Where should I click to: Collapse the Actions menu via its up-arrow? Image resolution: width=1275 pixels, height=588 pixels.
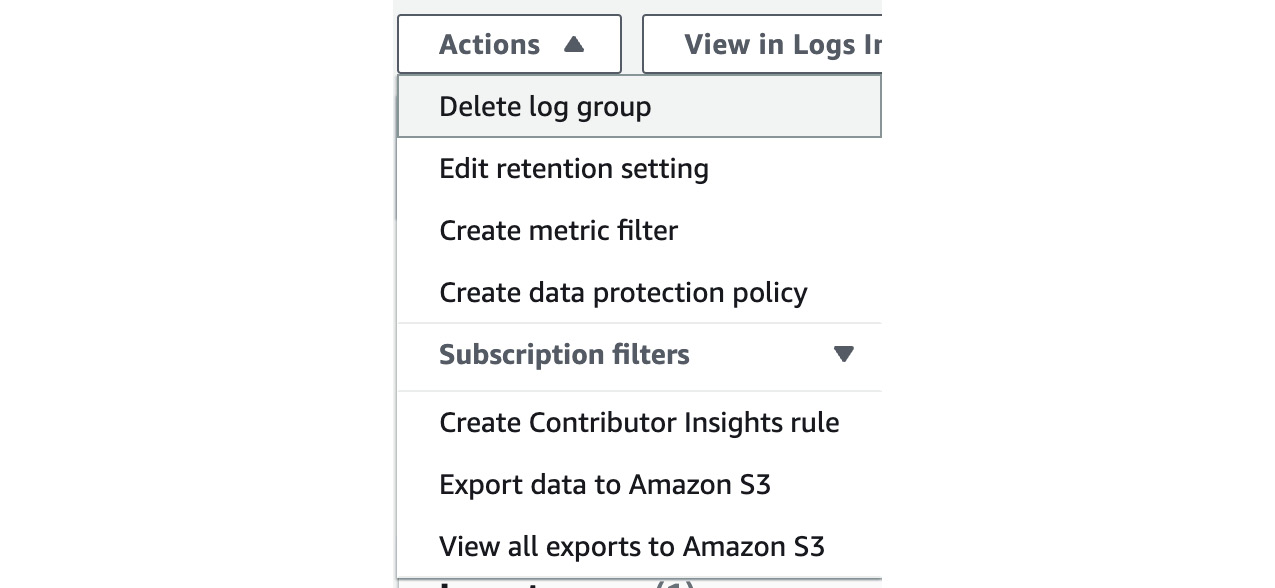573,44
